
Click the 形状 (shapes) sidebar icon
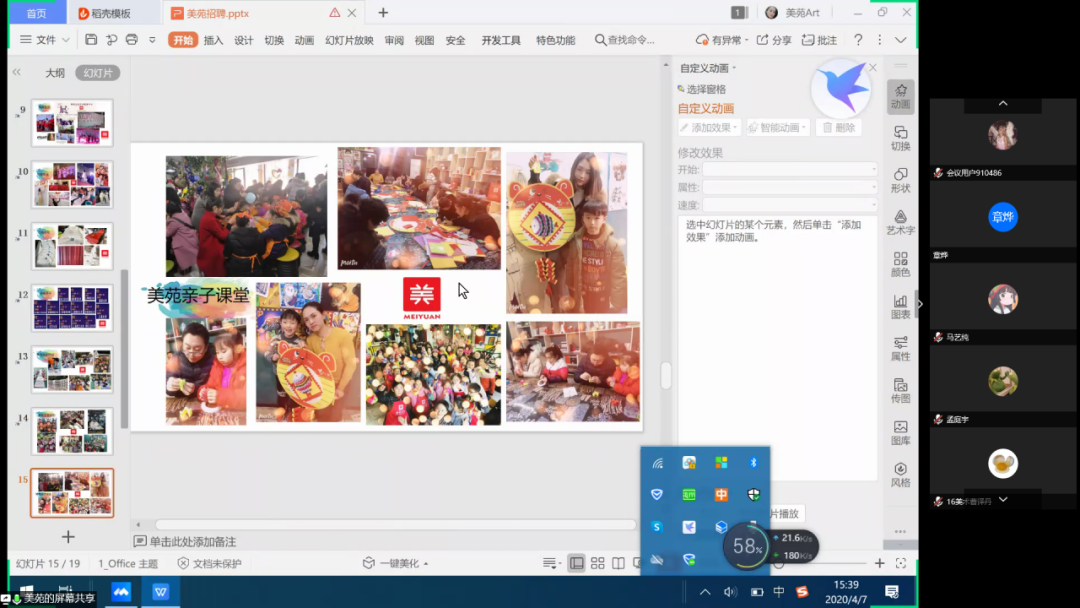pos(900,180)
